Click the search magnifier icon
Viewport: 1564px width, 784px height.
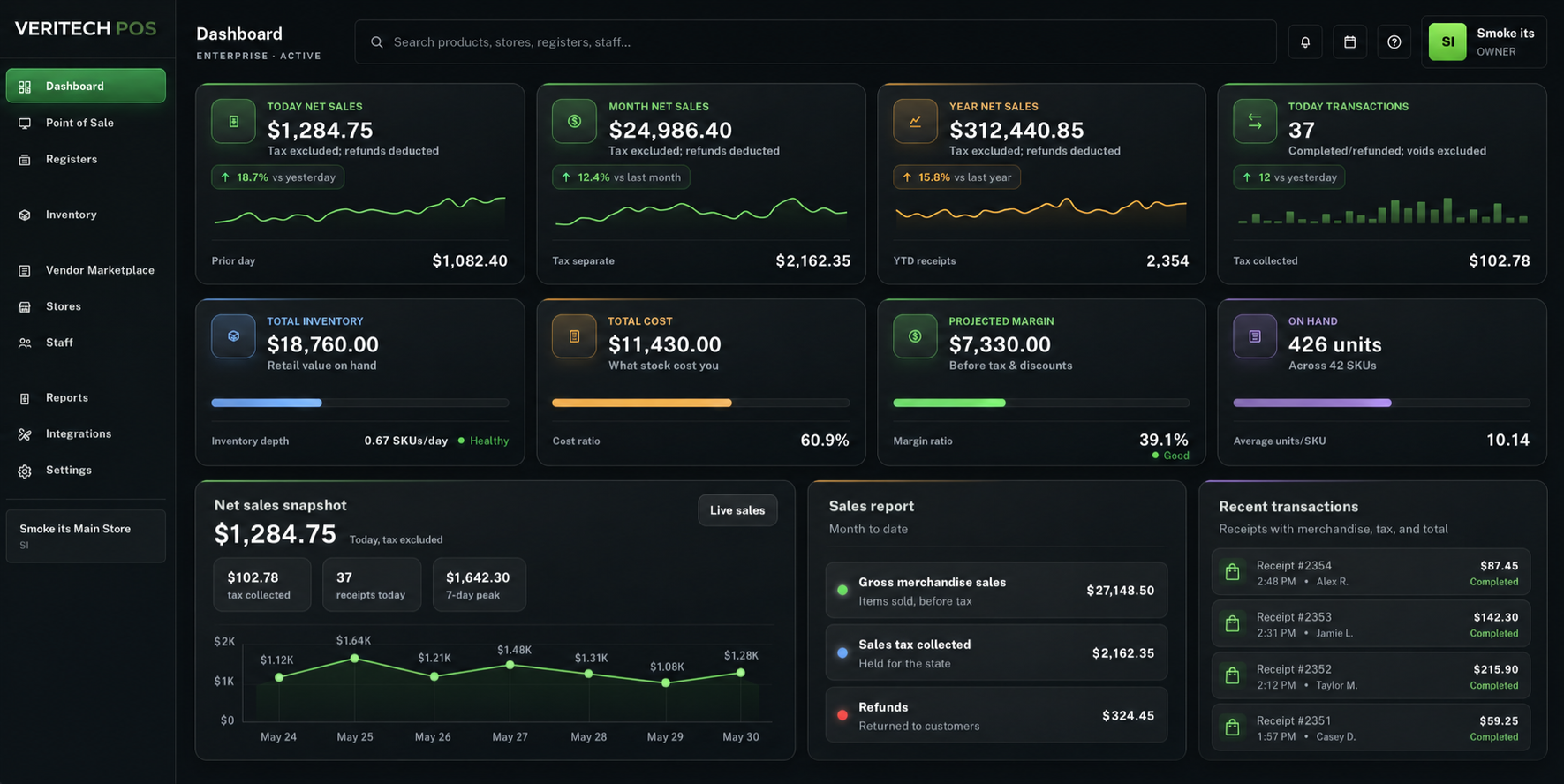(x=377, y=42)
